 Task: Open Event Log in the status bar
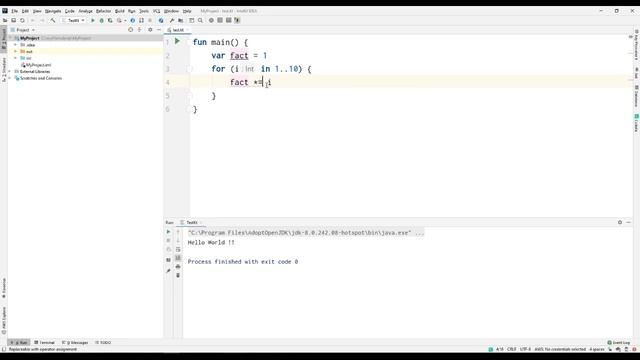[619, 342]
